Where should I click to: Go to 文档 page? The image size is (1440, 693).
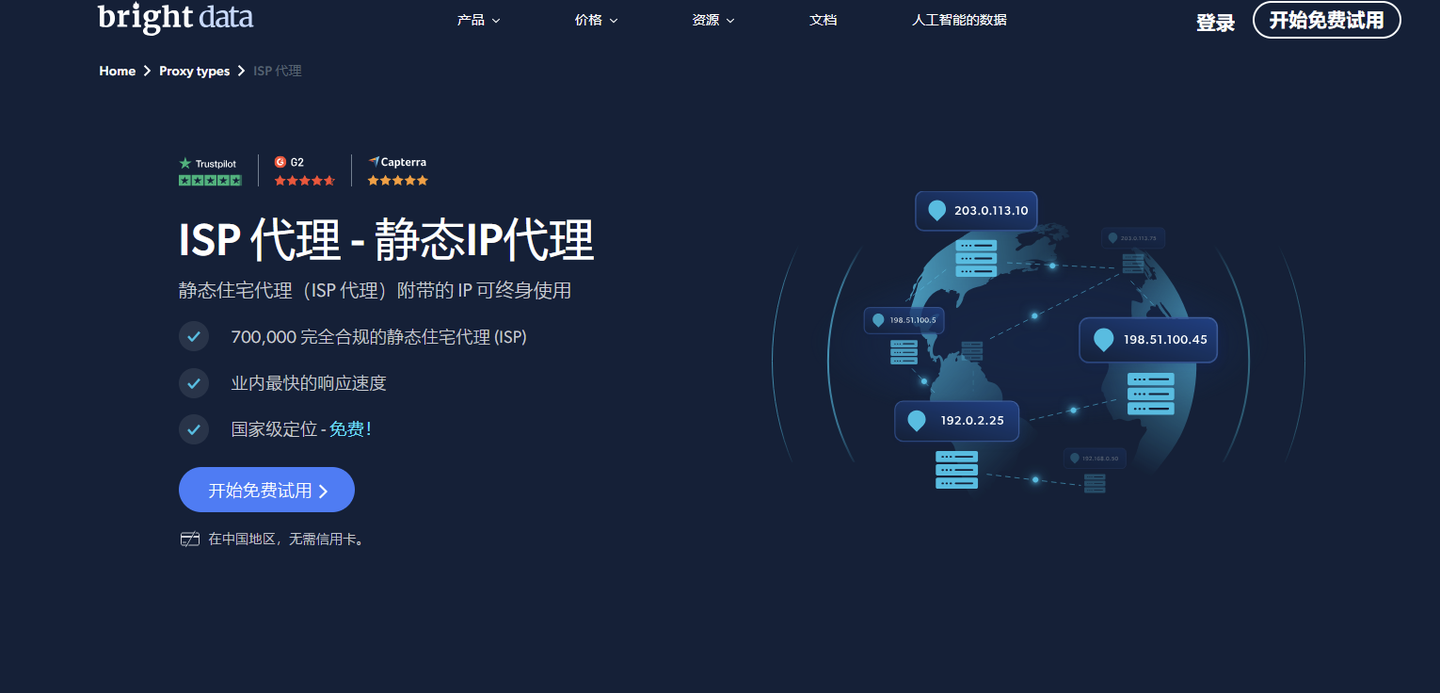pos(823,20)
